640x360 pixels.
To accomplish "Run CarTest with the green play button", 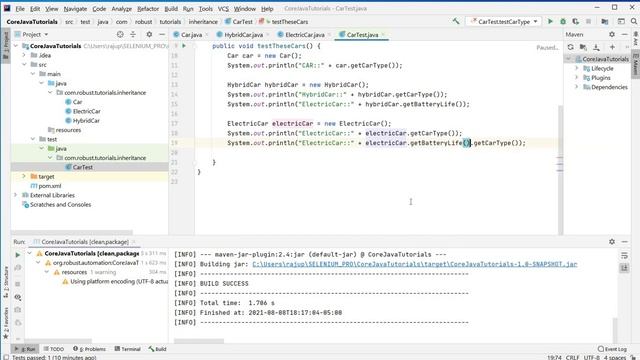I will [x=550, y=21].
